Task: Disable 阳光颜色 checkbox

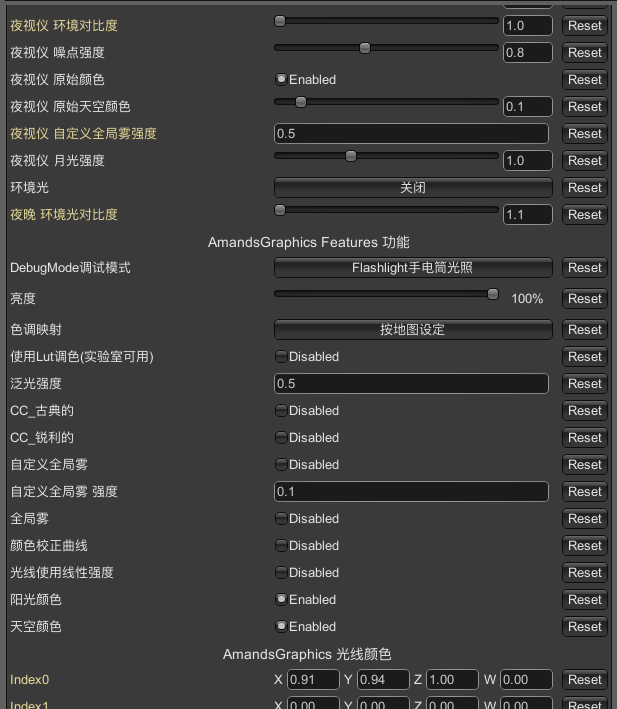Action: (x=281, y=600)
